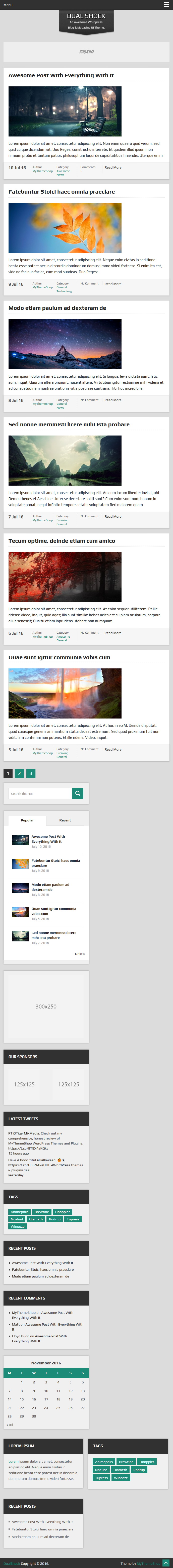Viewport: 173px width, 1568px height.
Task: Click Read More on the 10 Jul post
Action: click(x=112, y=167)
